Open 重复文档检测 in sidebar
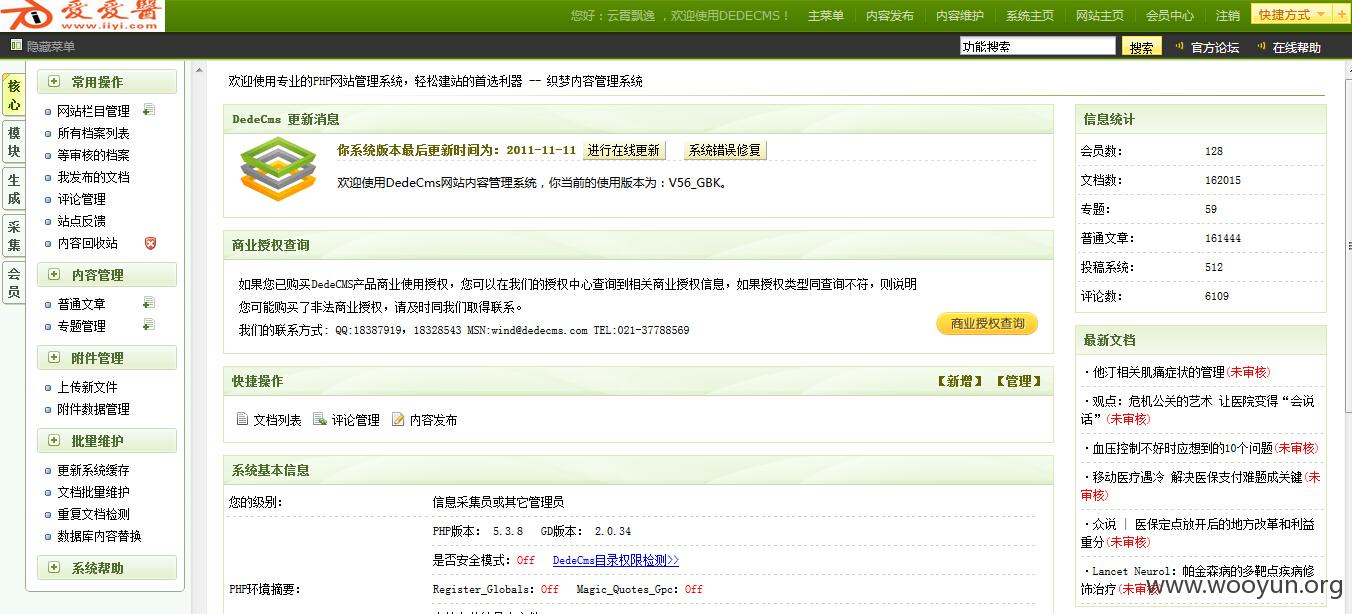 pos(93,514)
